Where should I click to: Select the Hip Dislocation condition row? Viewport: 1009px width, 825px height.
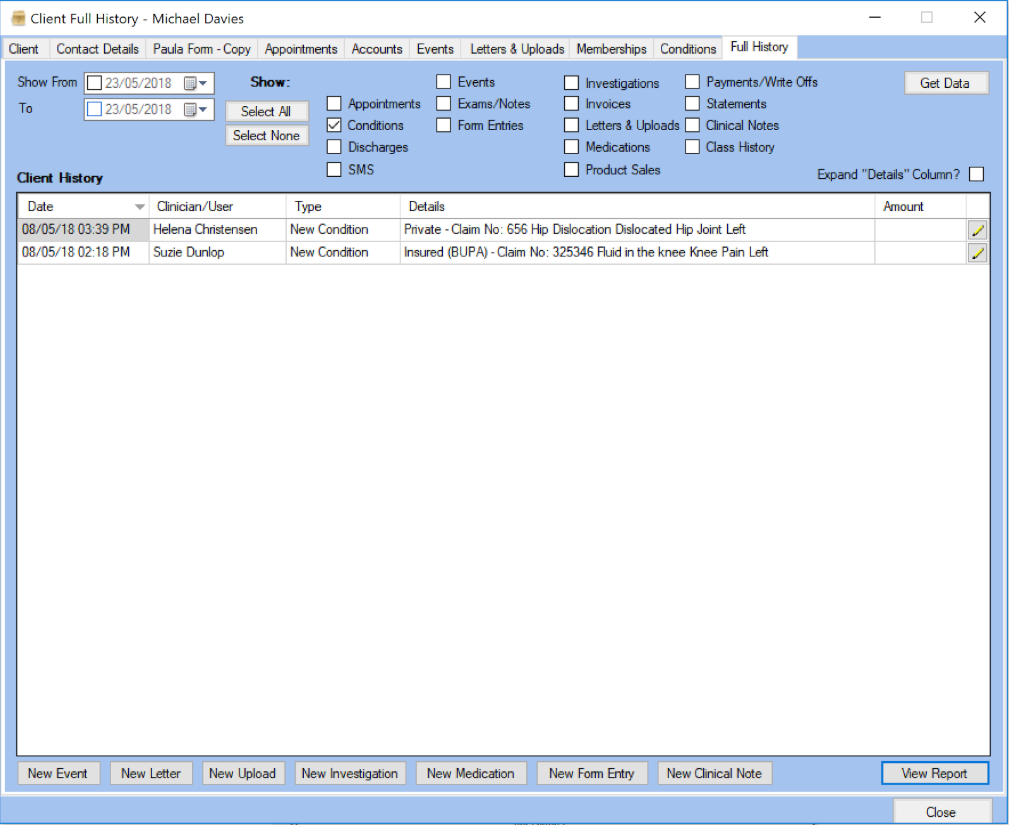574,230
